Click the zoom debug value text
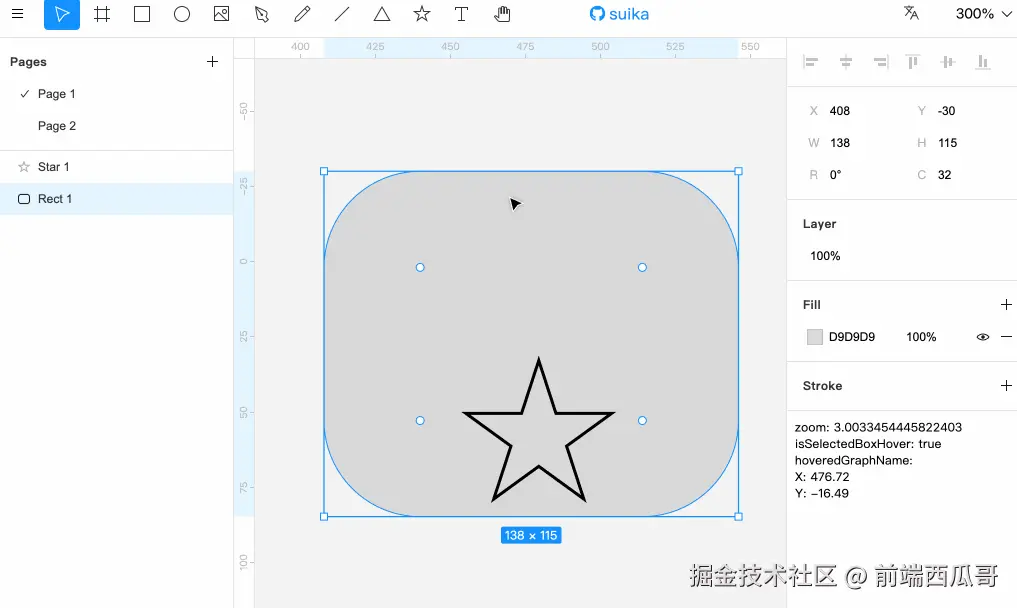Image resolution: width=1017 pixels, height=608 pixels. pos(878,428)
